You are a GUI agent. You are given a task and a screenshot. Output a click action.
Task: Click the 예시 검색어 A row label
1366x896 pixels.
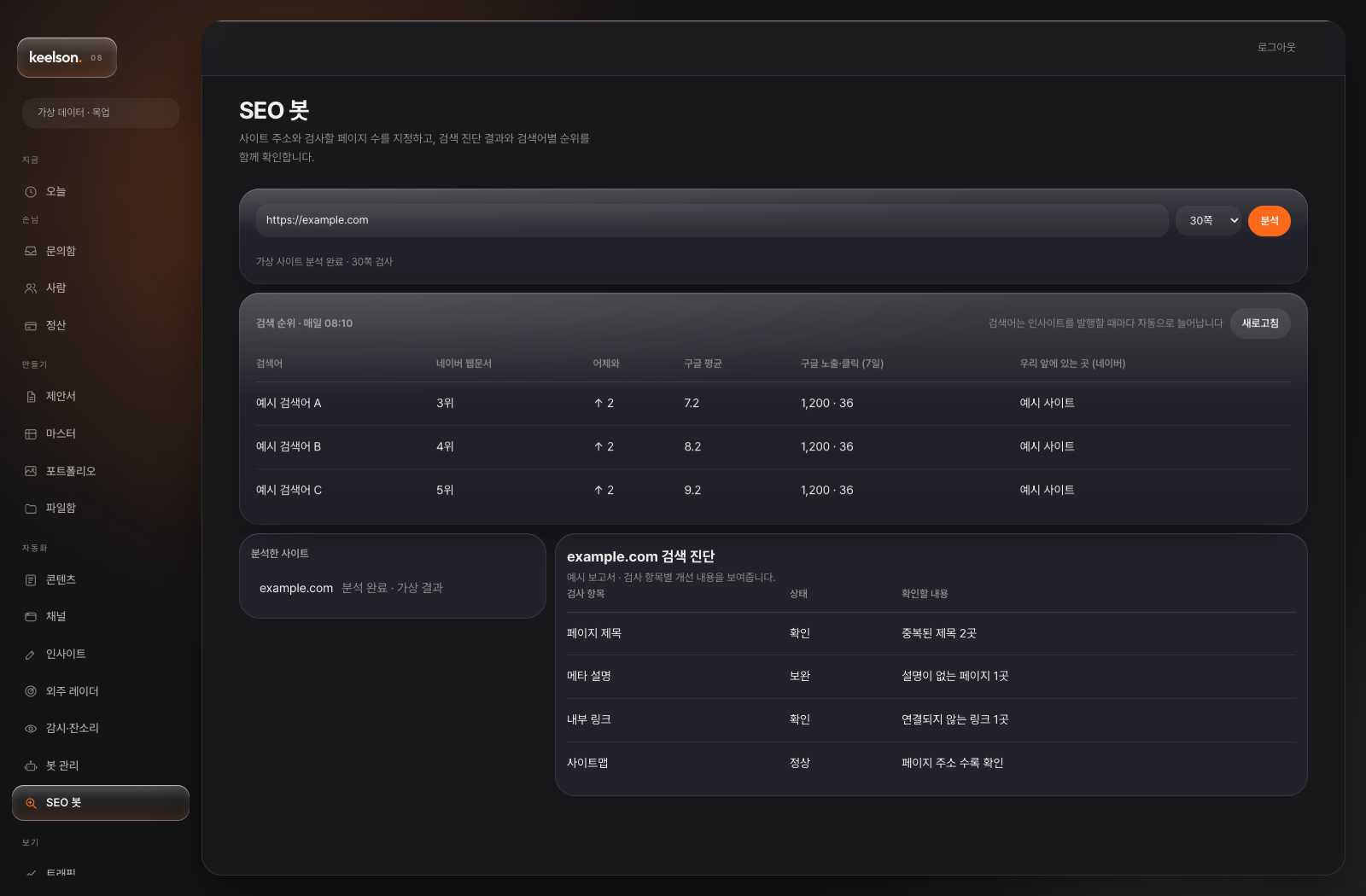[x=289, y=403]
